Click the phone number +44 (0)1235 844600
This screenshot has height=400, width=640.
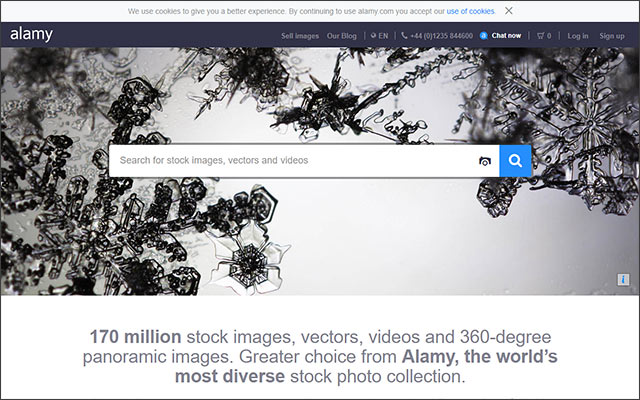tap(441, 35)
